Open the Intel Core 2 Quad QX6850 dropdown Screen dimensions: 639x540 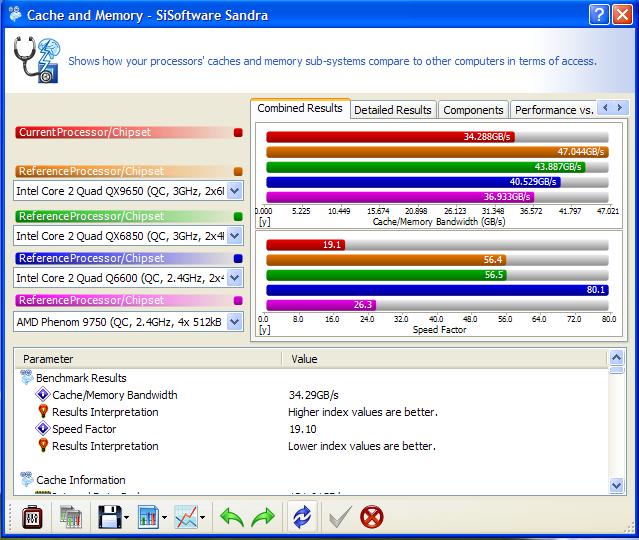(235, 236)
